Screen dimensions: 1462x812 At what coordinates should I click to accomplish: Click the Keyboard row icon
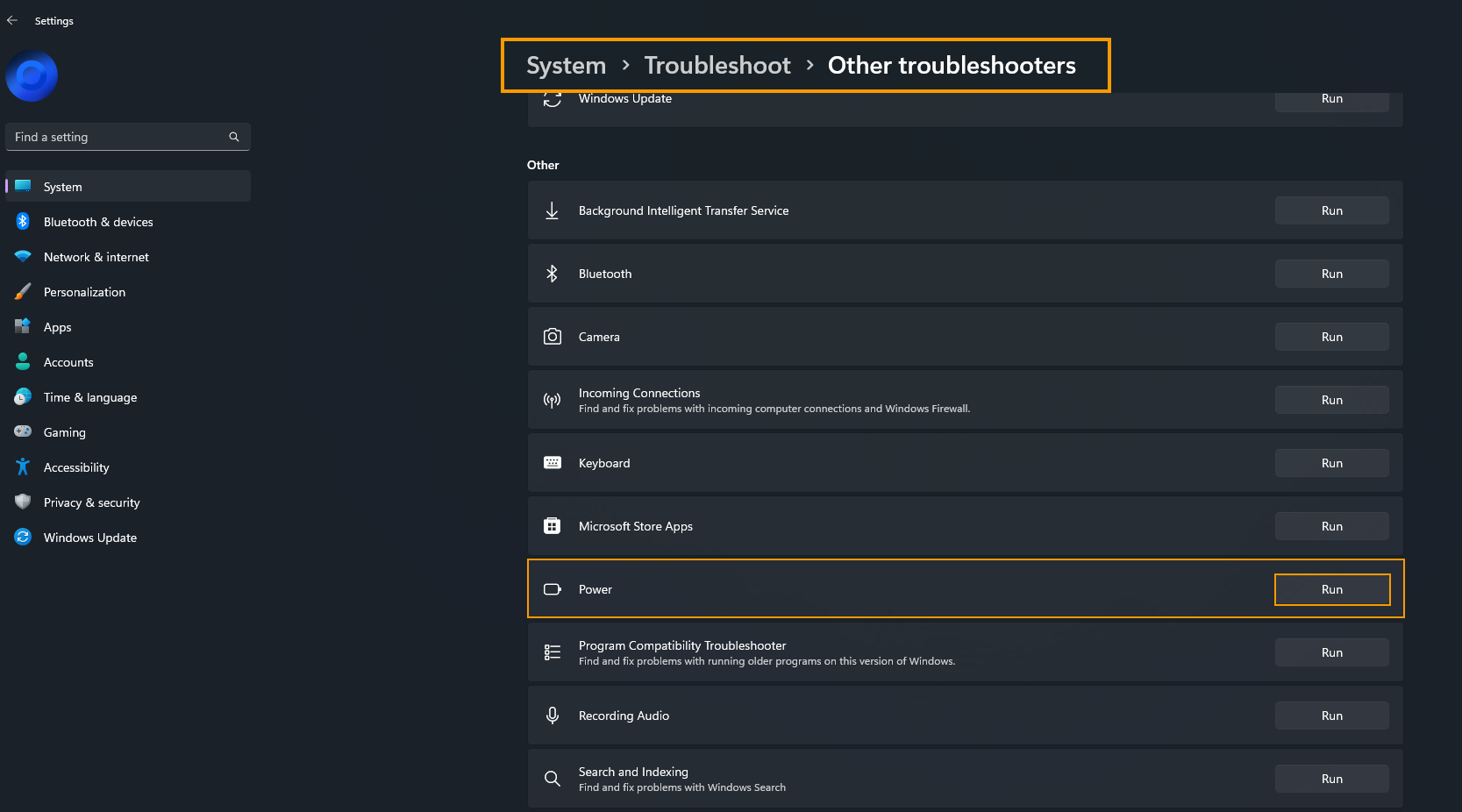tap(552, 463)
